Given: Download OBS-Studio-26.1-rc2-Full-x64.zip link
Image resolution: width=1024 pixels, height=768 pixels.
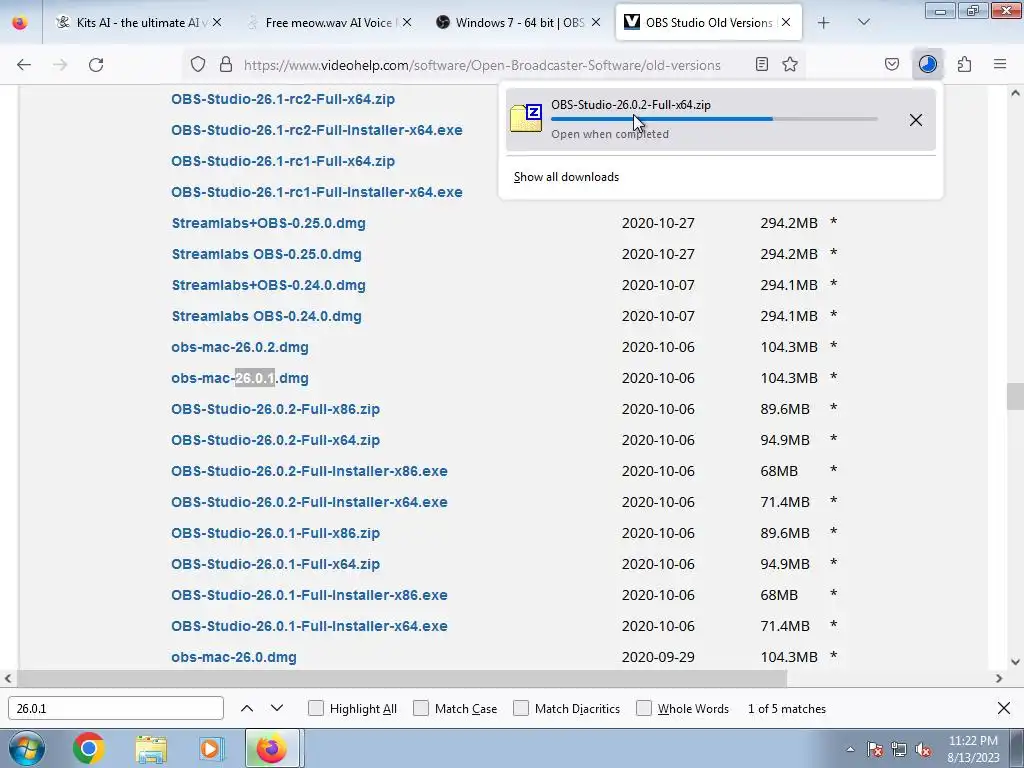Looking at the screenshot, I should (283, 99).
